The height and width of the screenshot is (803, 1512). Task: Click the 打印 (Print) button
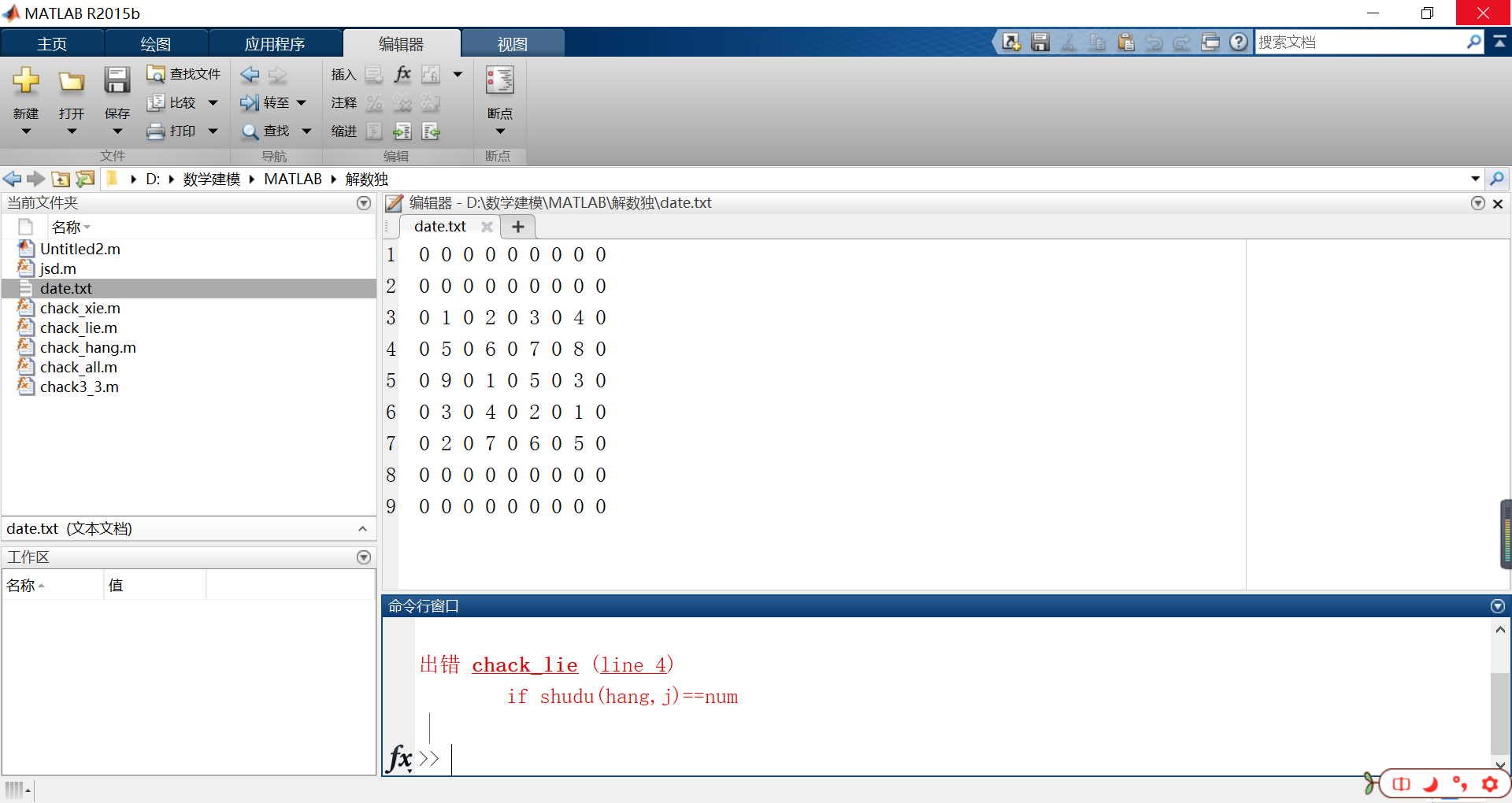coord(173,131)
